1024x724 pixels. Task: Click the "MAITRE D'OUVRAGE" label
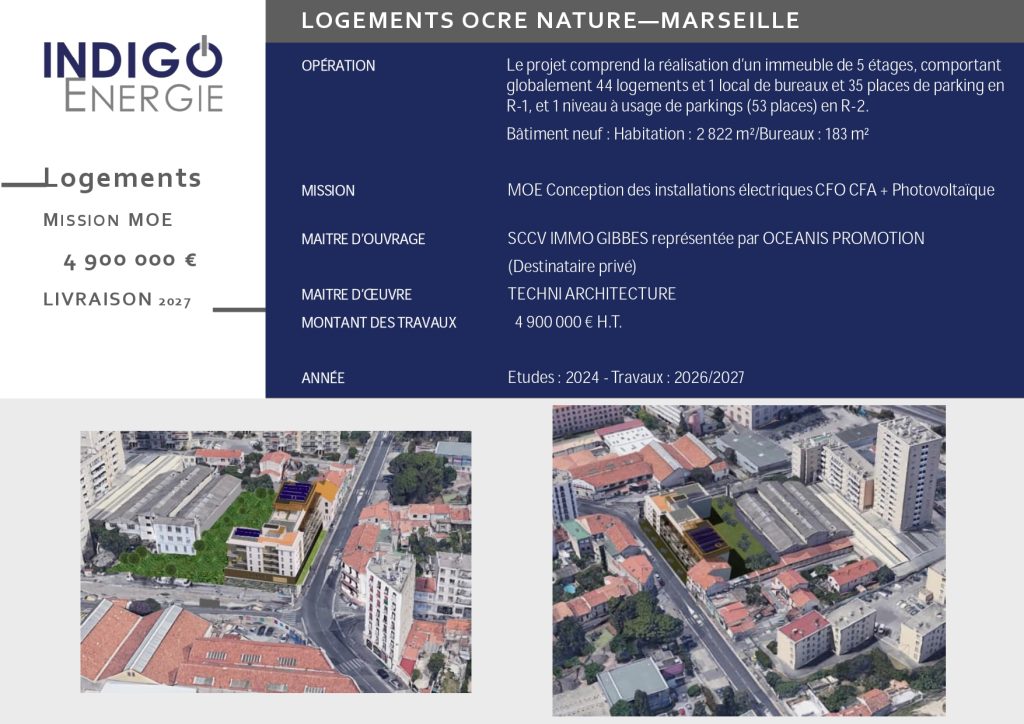363,239
